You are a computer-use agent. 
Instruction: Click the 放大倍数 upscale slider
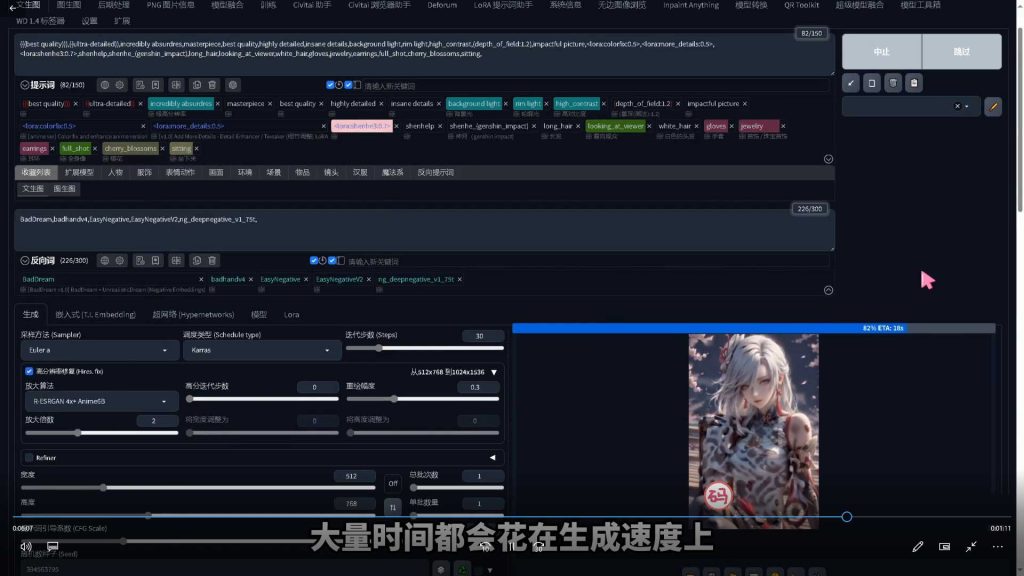click(x=101, y=432)
